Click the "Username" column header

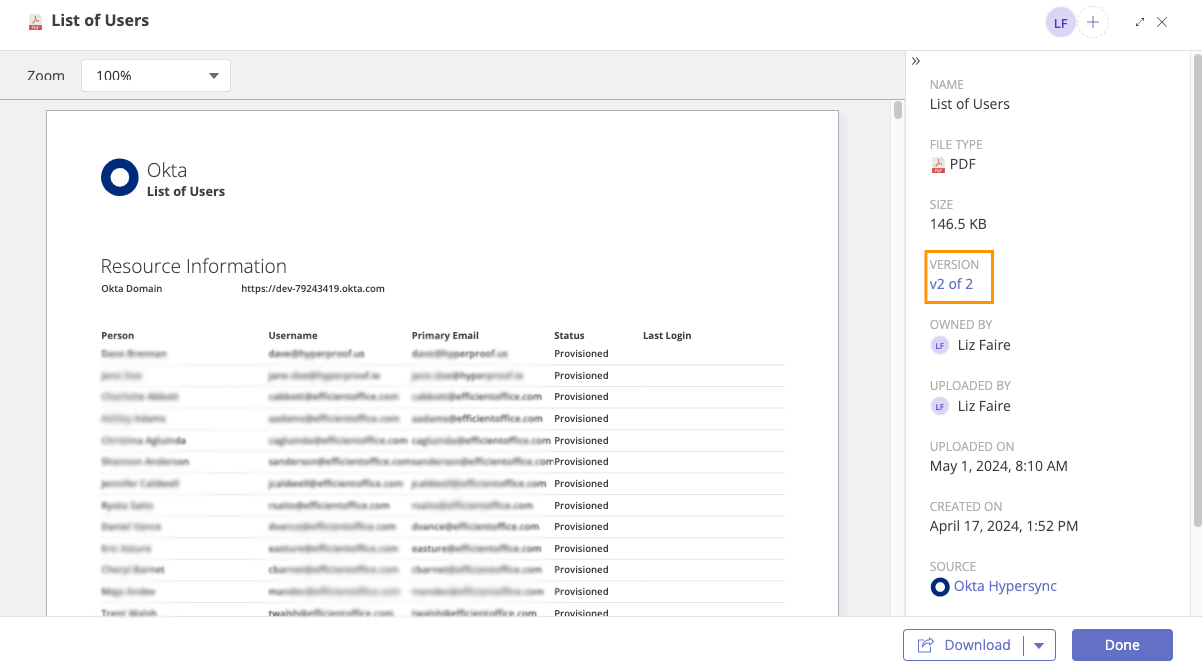coord(293,336)
